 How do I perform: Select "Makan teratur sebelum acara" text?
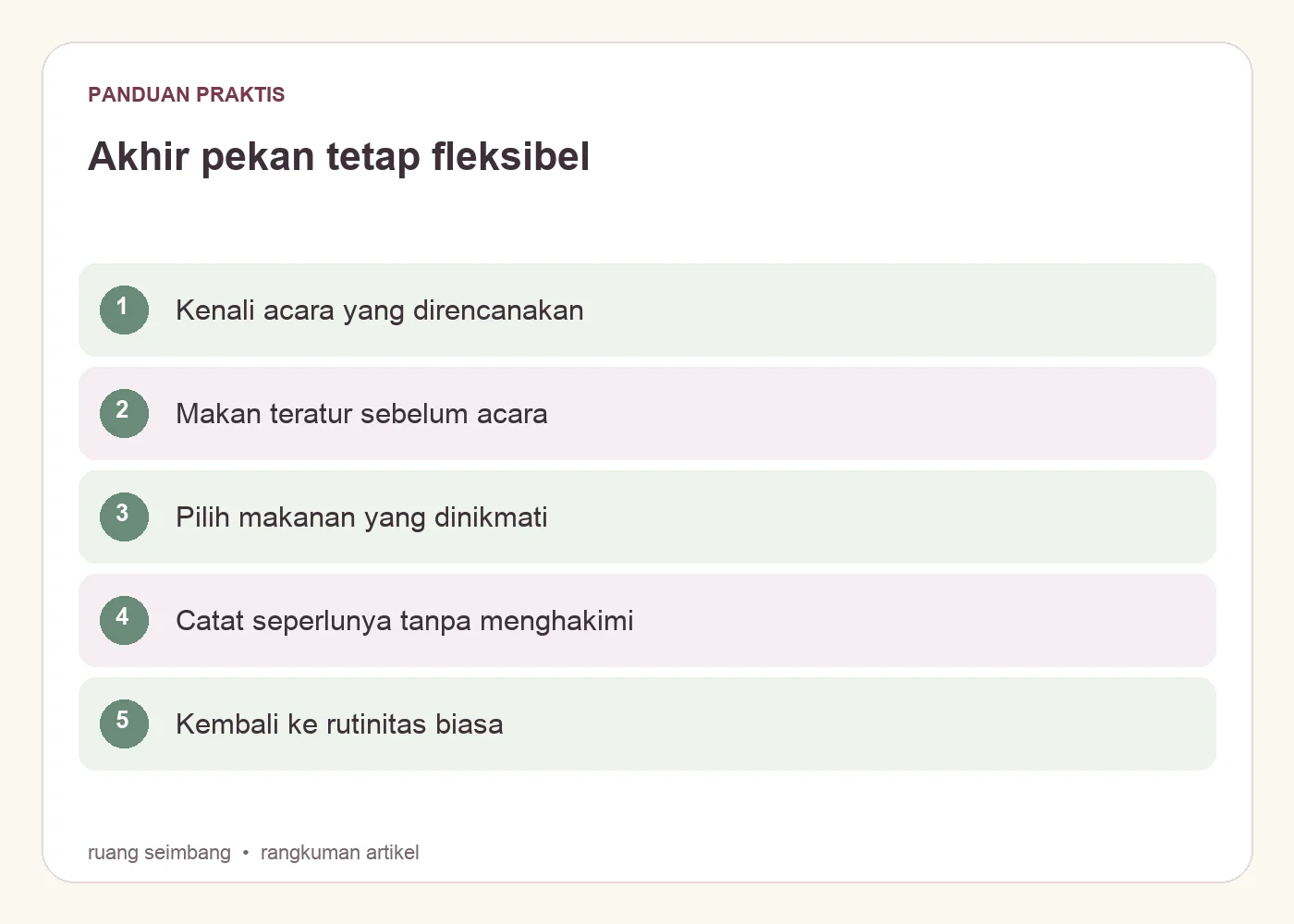(x=361, y=414)
